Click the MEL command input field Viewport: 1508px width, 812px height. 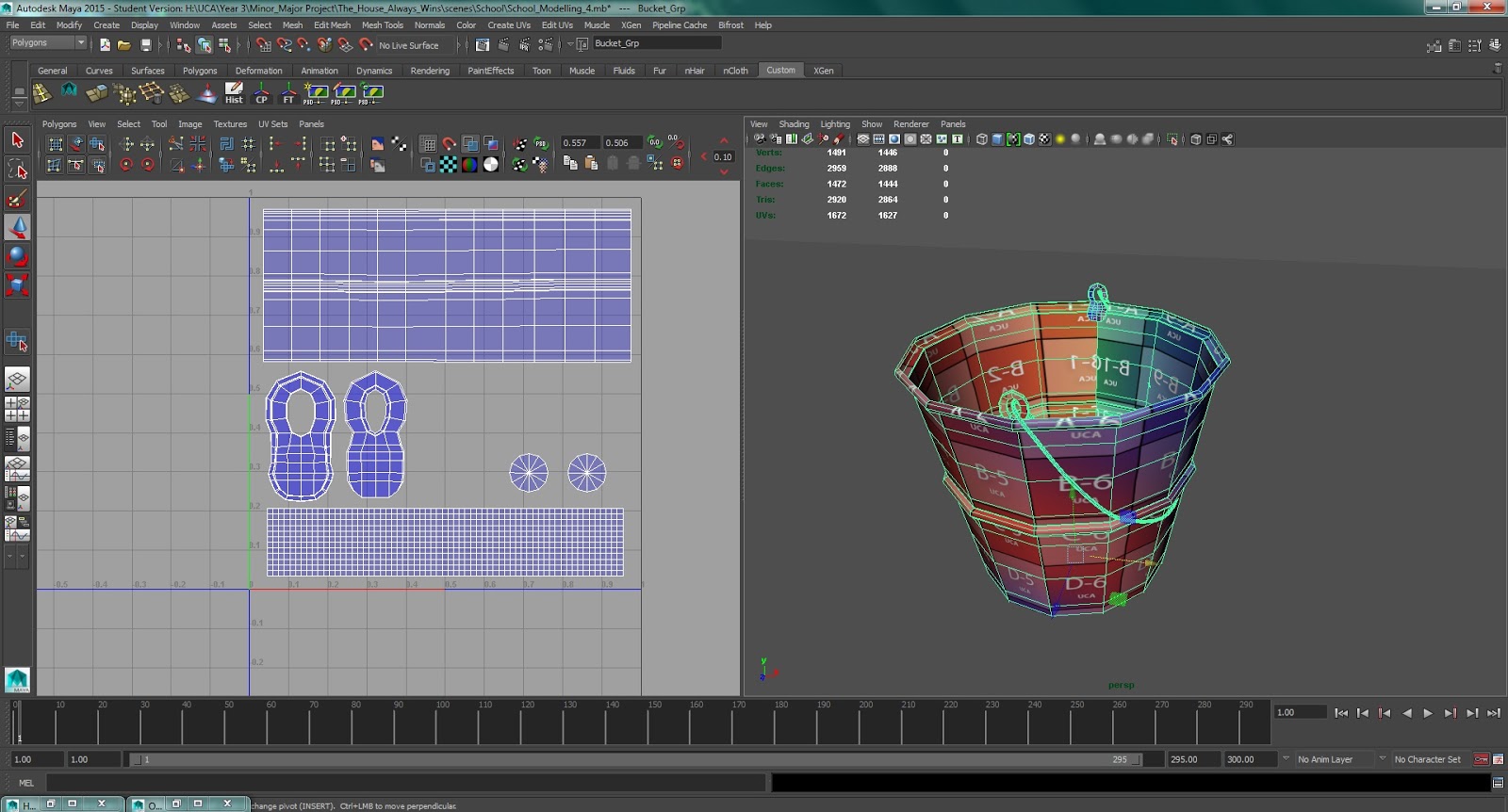[405, 783]
